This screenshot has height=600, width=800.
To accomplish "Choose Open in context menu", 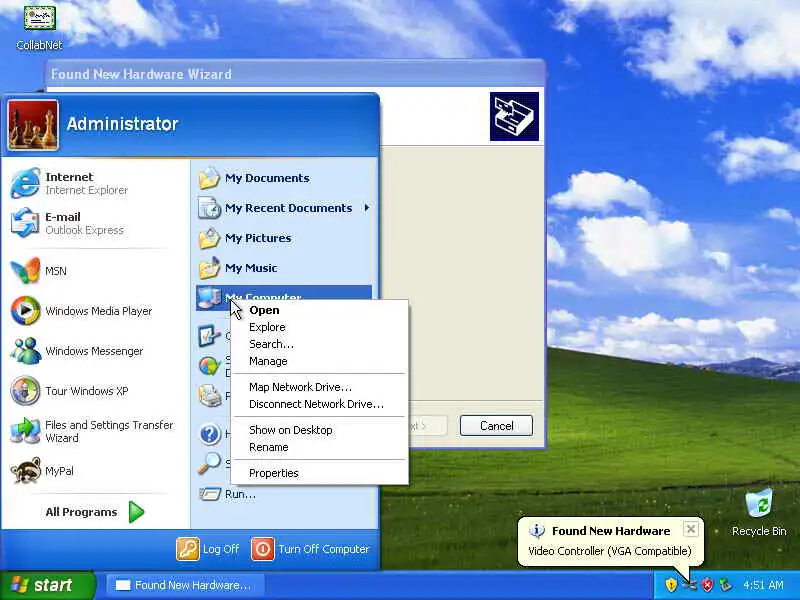I will tap(319, 310).
